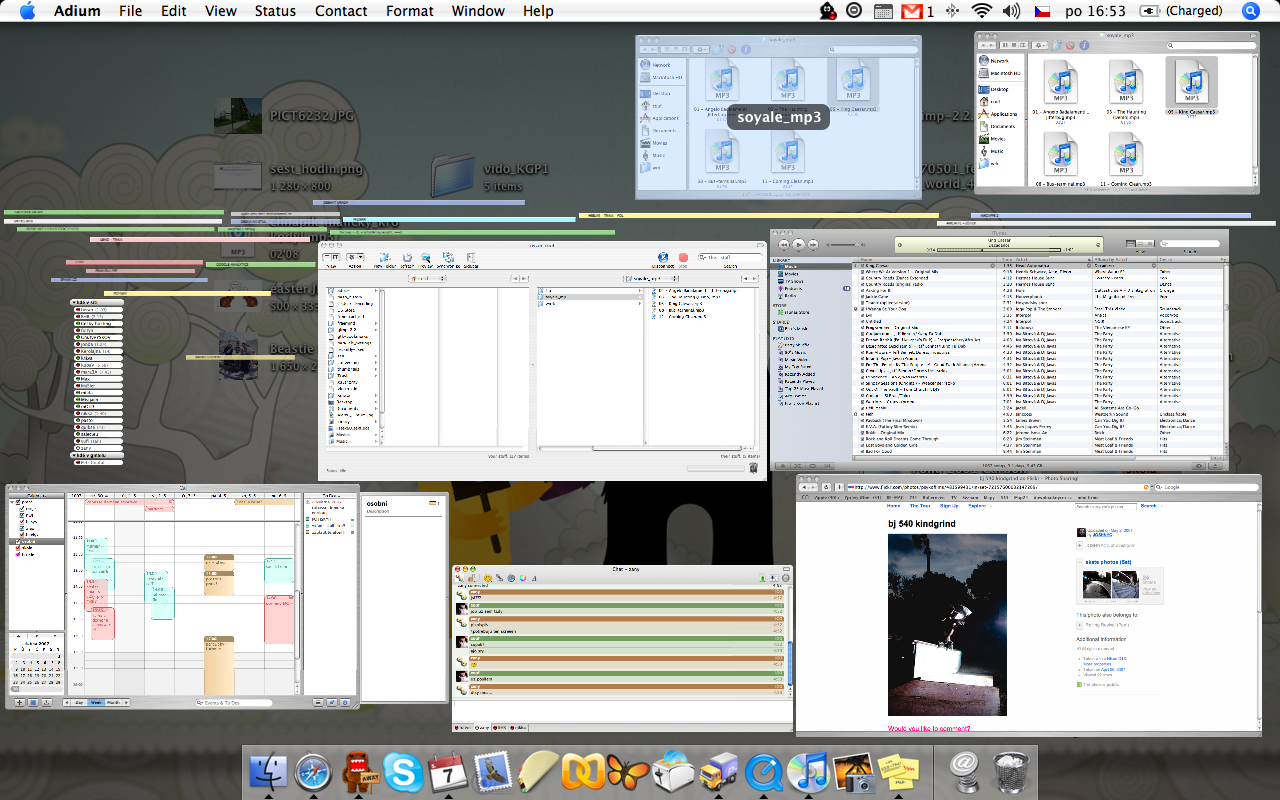Click the iCal 'Events & To Dos' search field
This screenshot has height=800, width=1280.
point(234,703)
